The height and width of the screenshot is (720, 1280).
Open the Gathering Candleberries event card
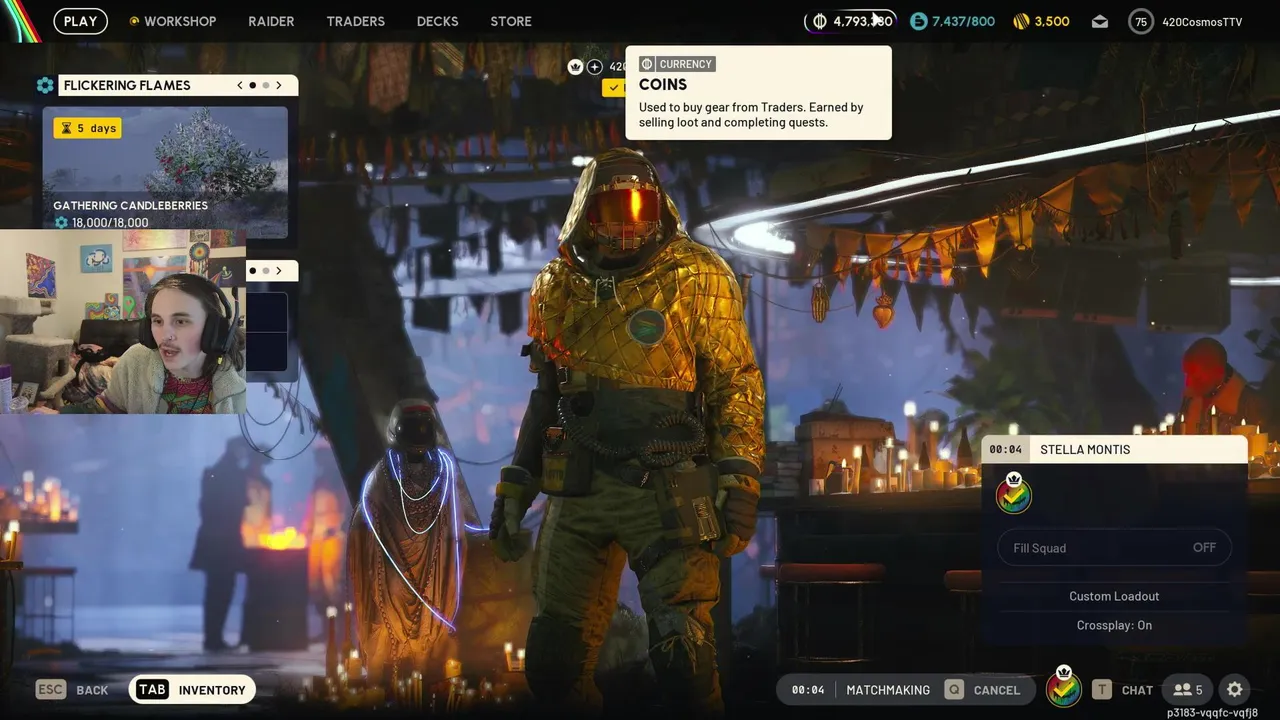coord(165,172)
